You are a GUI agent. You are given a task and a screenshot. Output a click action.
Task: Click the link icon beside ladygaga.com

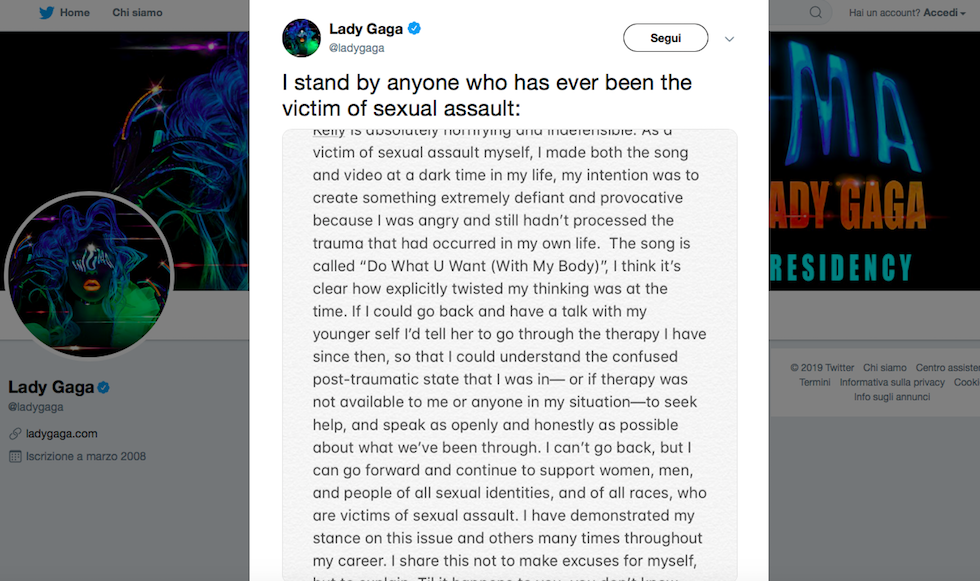click(x=15, y=434)
